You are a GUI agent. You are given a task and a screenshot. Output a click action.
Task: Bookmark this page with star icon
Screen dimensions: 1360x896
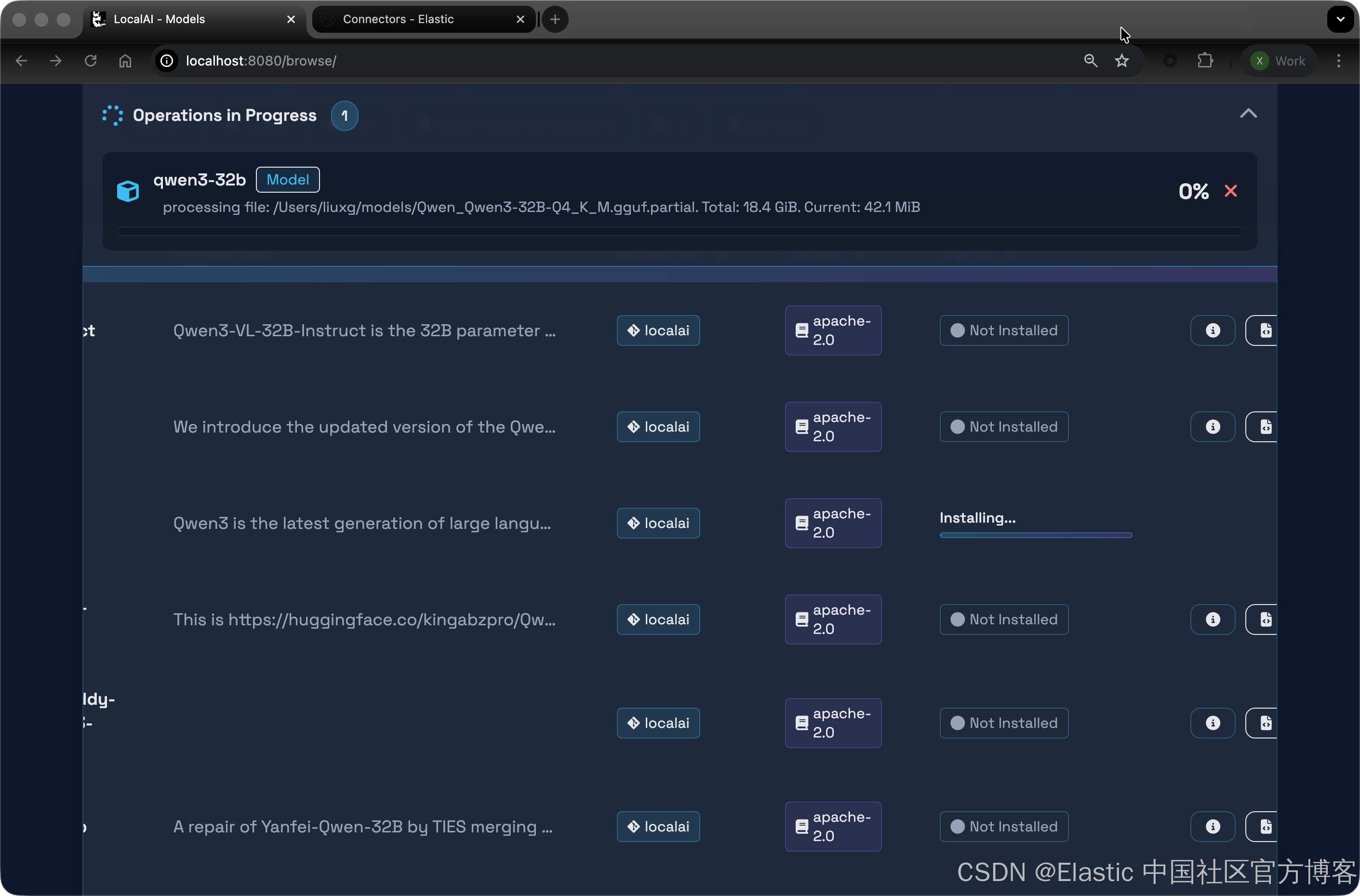pyautogui.click(x=1121, y=61)
